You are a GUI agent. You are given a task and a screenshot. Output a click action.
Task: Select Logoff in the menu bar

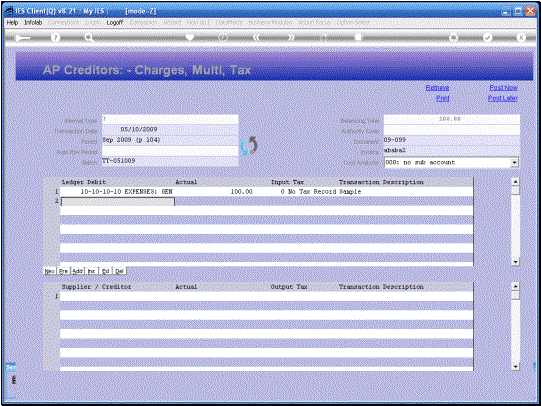click(115, 22)
